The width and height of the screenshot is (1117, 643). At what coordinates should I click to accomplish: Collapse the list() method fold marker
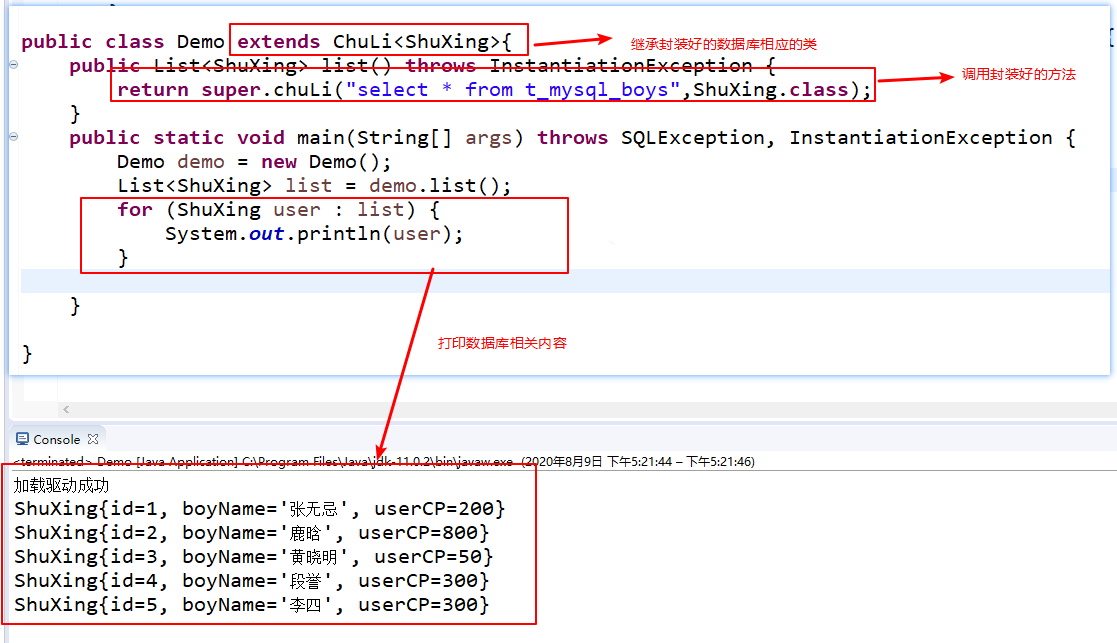pos(14,65)
